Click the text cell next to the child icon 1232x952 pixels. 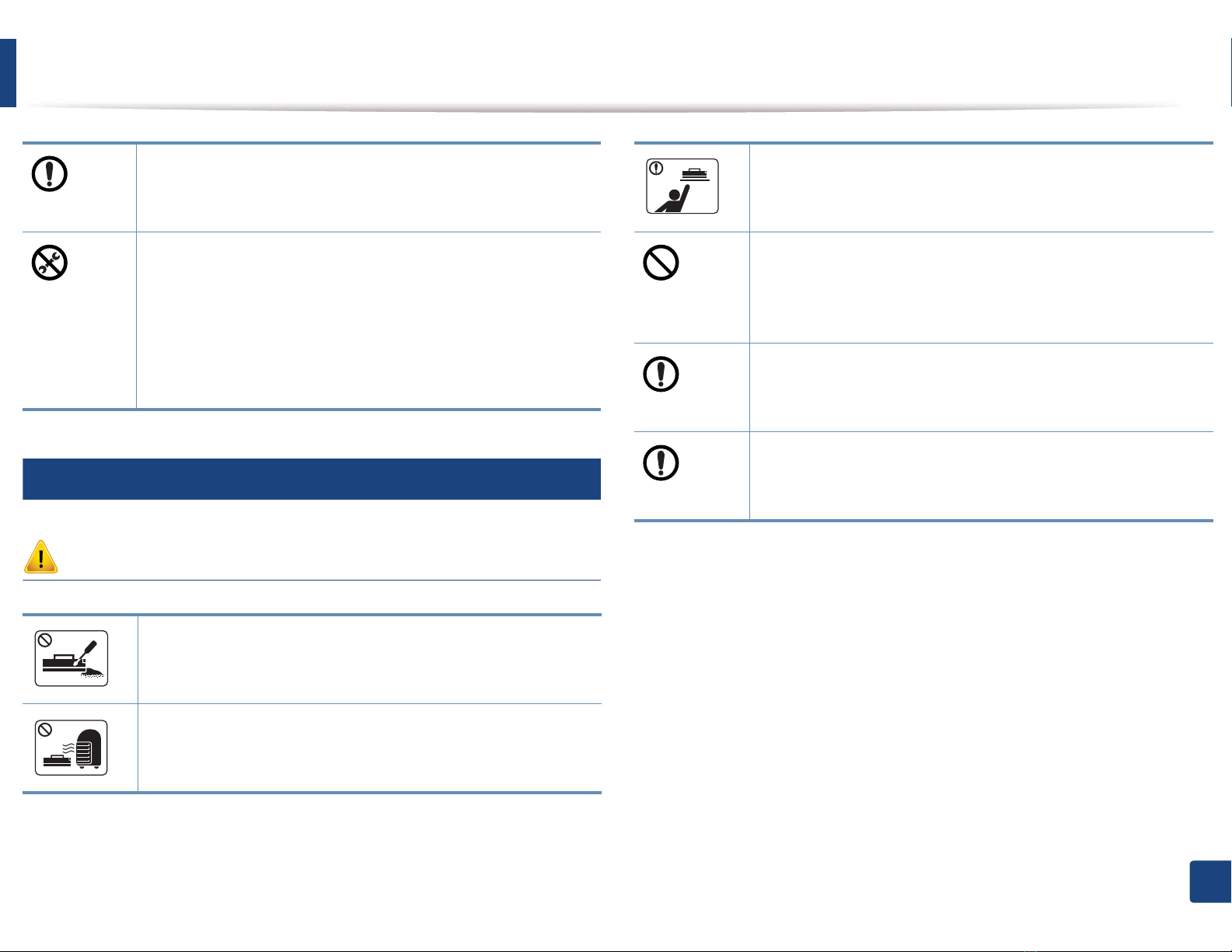click(x=981, y=187)
